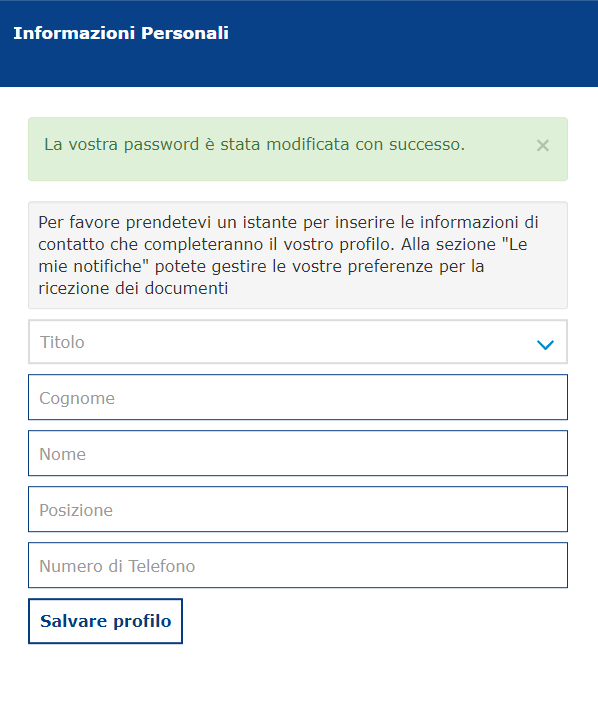Click the green password changed message text
Screen dimensions: 598x704
[254, 145]
